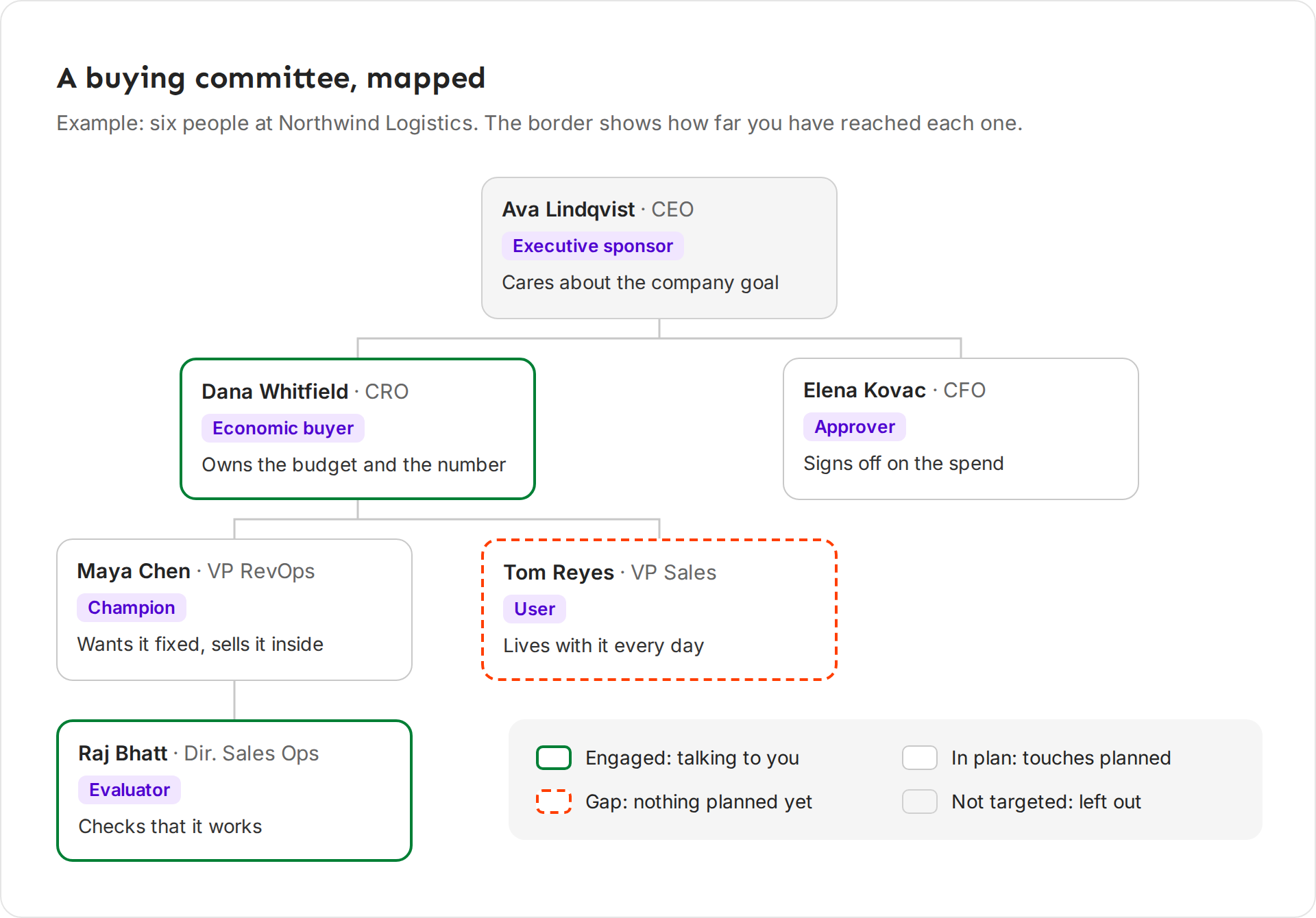This screenshot has width=1316, height=918.
Task: Click the 'VP Sales' title
Action: coord(674,572)
